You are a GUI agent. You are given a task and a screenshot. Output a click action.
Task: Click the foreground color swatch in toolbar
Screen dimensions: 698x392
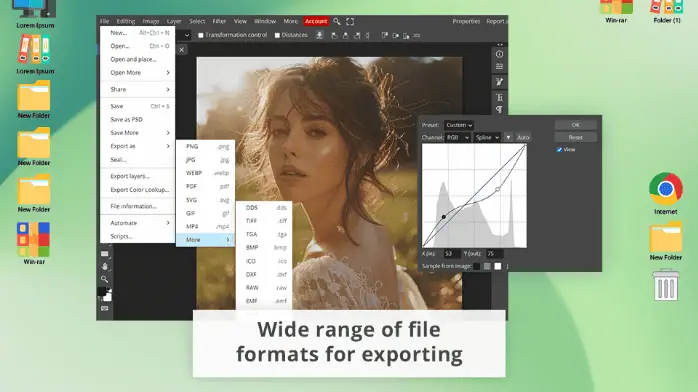coord(102,292)
